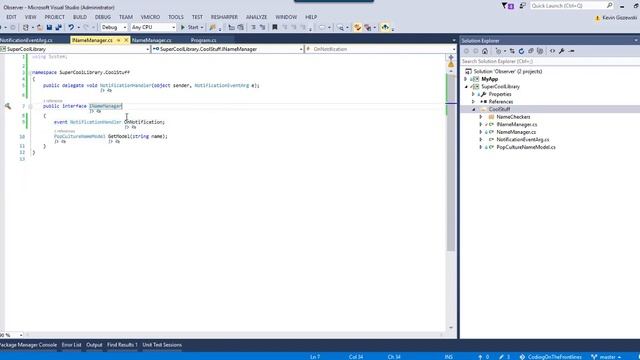Expand the Properties node

tap(473, 94)
